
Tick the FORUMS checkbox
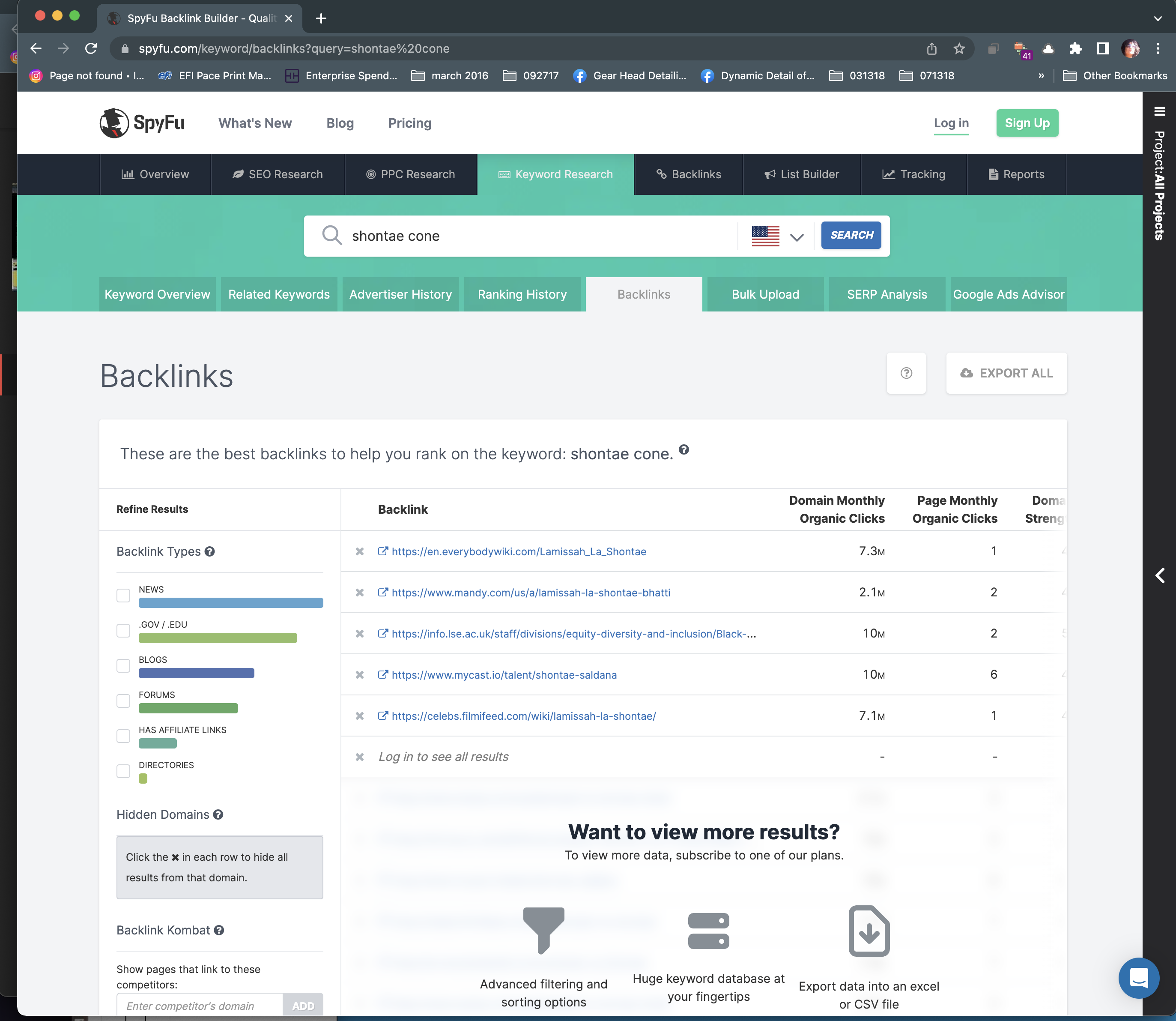tap(123, 701)
